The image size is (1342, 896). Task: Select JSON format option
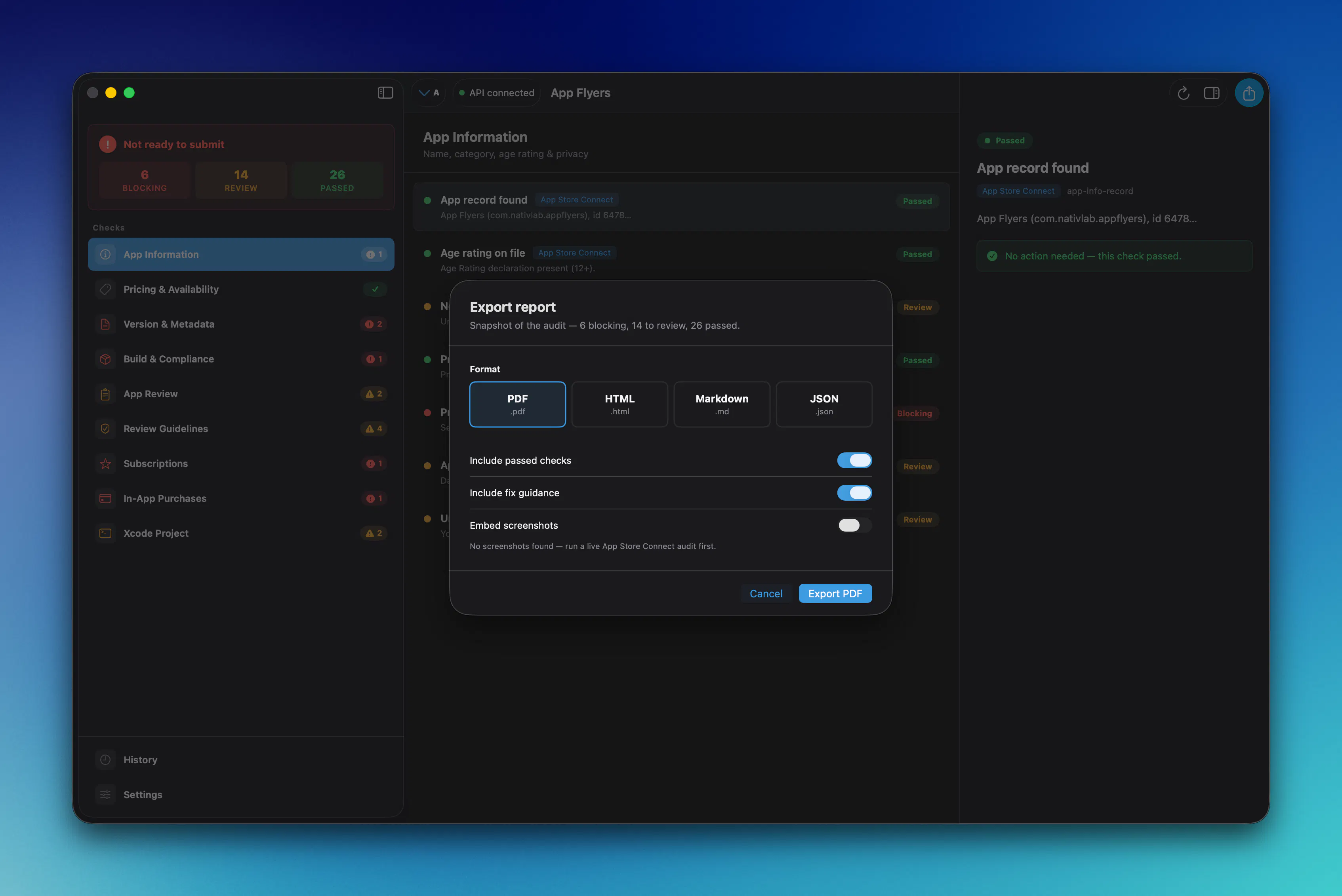pyautogui.click(x=824, y=404)
